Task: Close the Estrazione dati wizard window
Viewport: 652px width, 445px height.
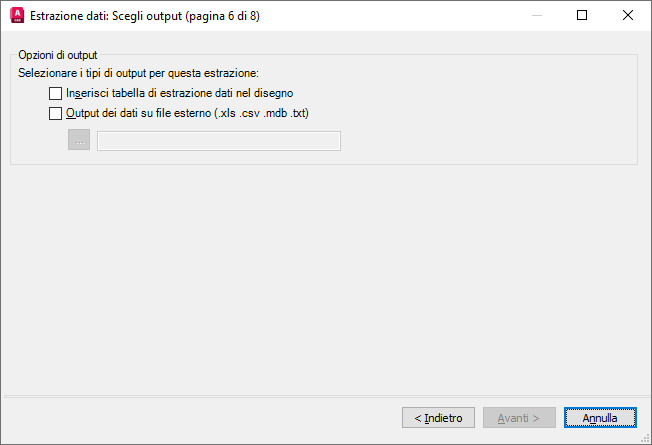Action: (627, 15)
